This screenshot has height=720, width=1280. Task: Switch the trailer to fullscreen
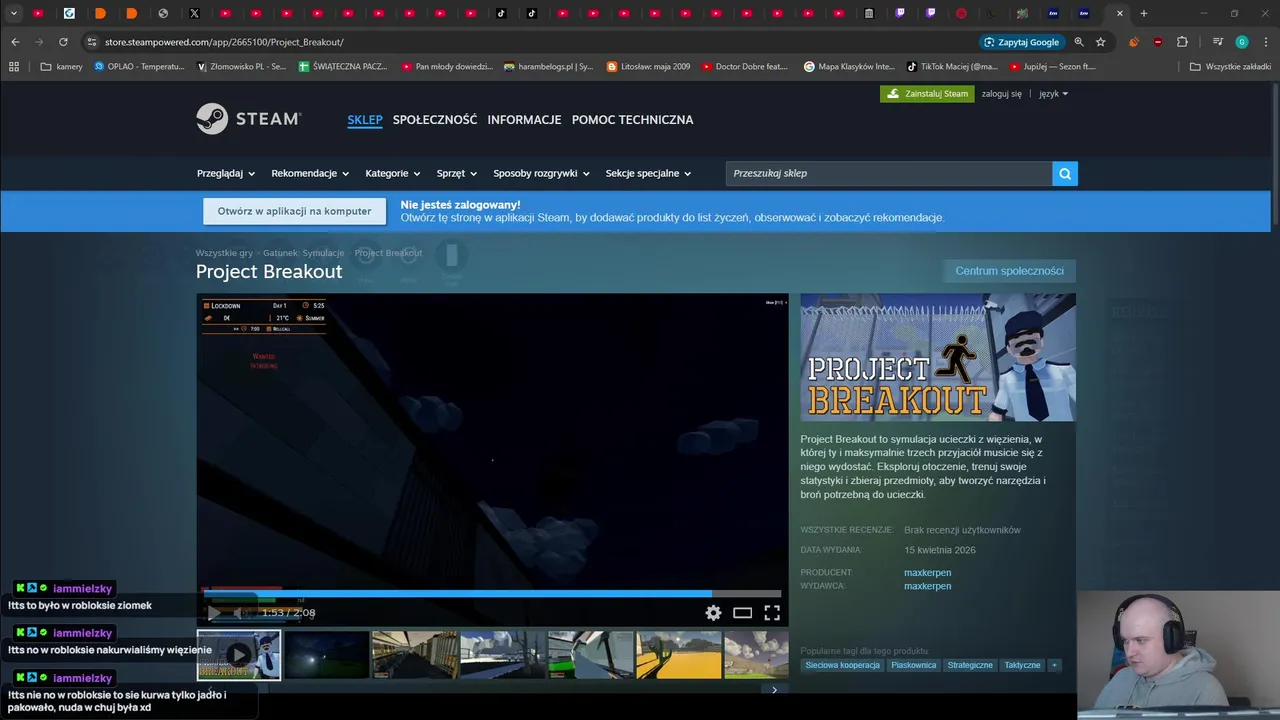(772, 613)
